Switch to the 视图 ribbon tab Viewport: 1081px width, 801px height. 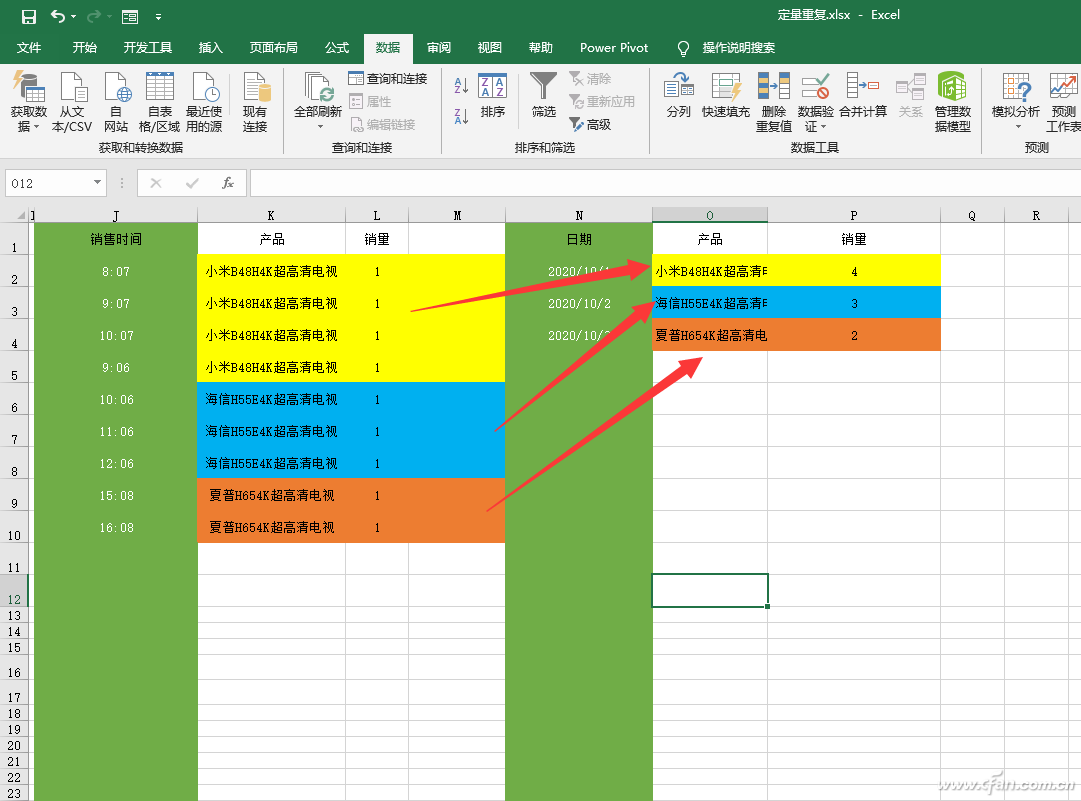(489, 48)
